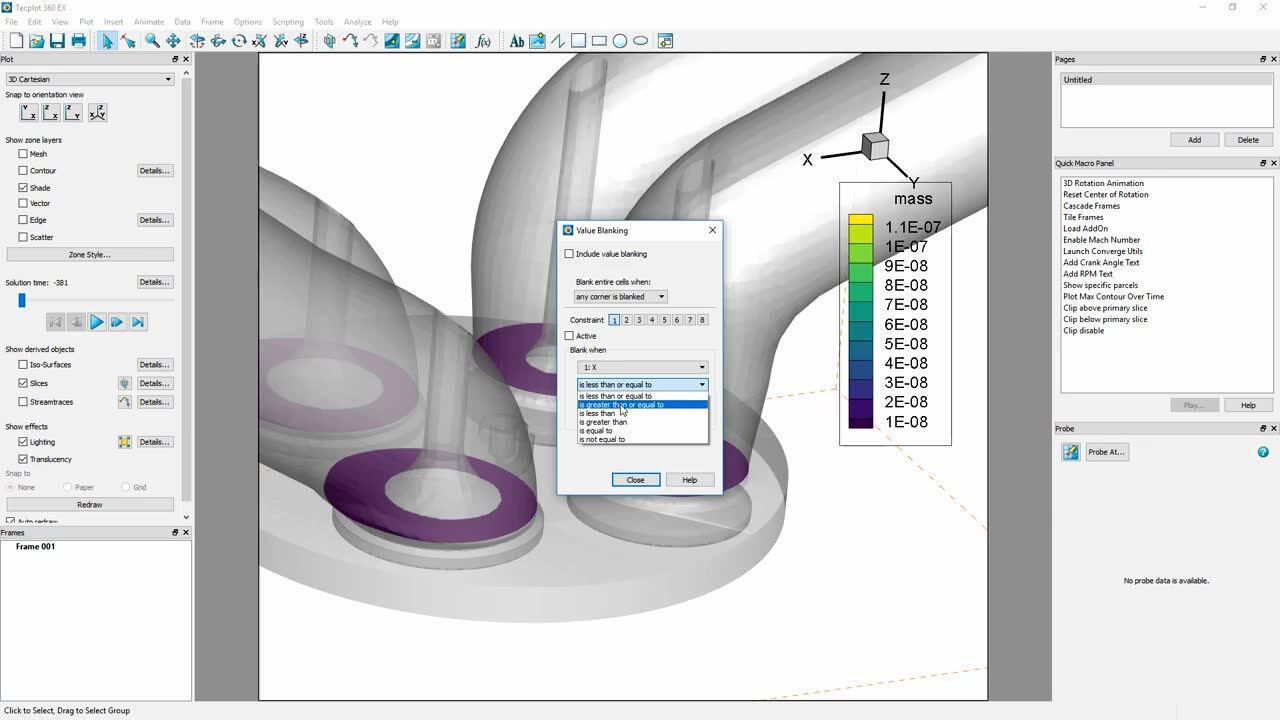Image resolution: width=1280 pixels, height=720 pixels.
Task: Open the Plot menu
Action: pyautogui.click(x=86, y=21)
